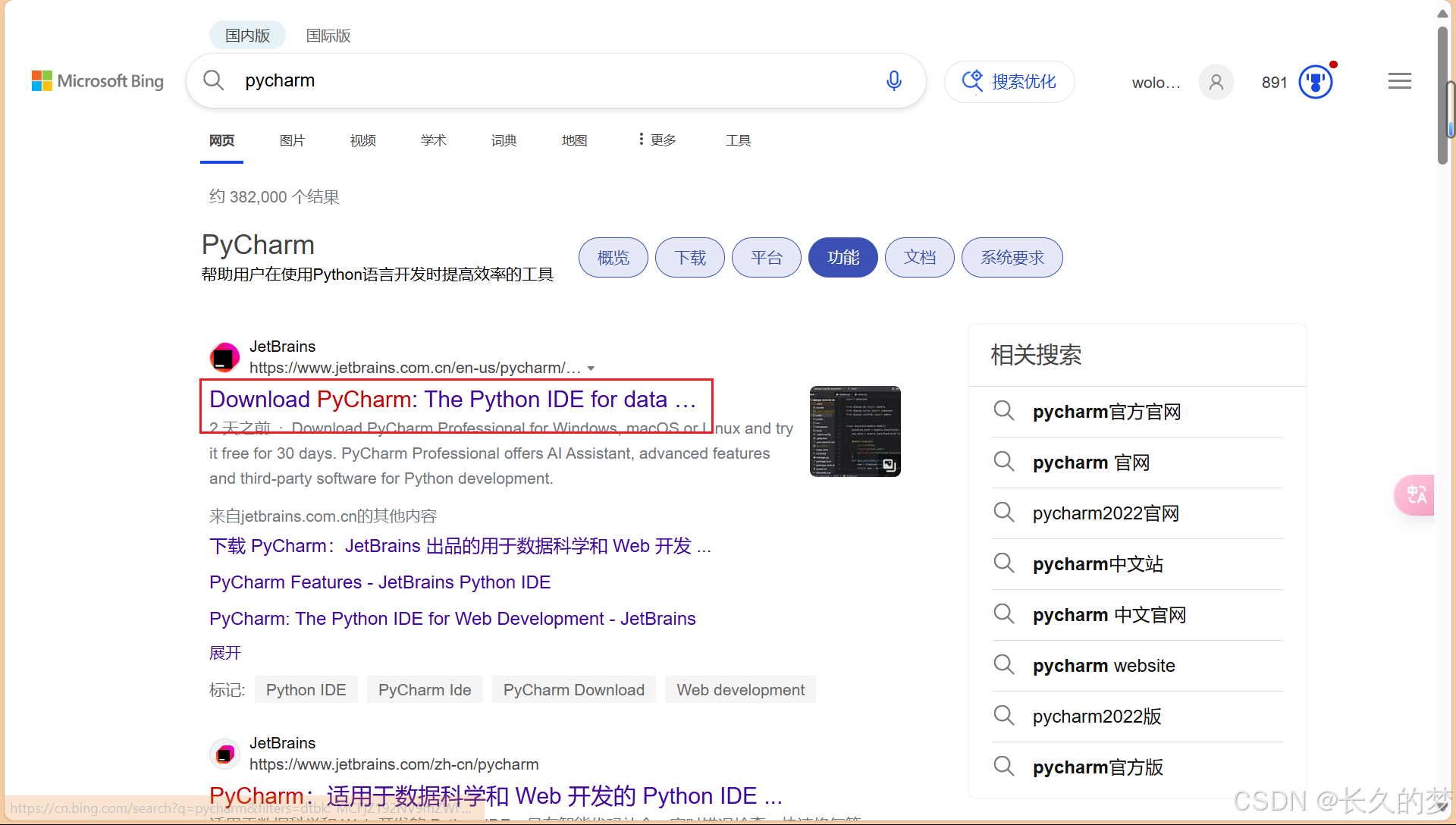
Task: Switch to the 图片 tab
Action: tap(292, 140)
